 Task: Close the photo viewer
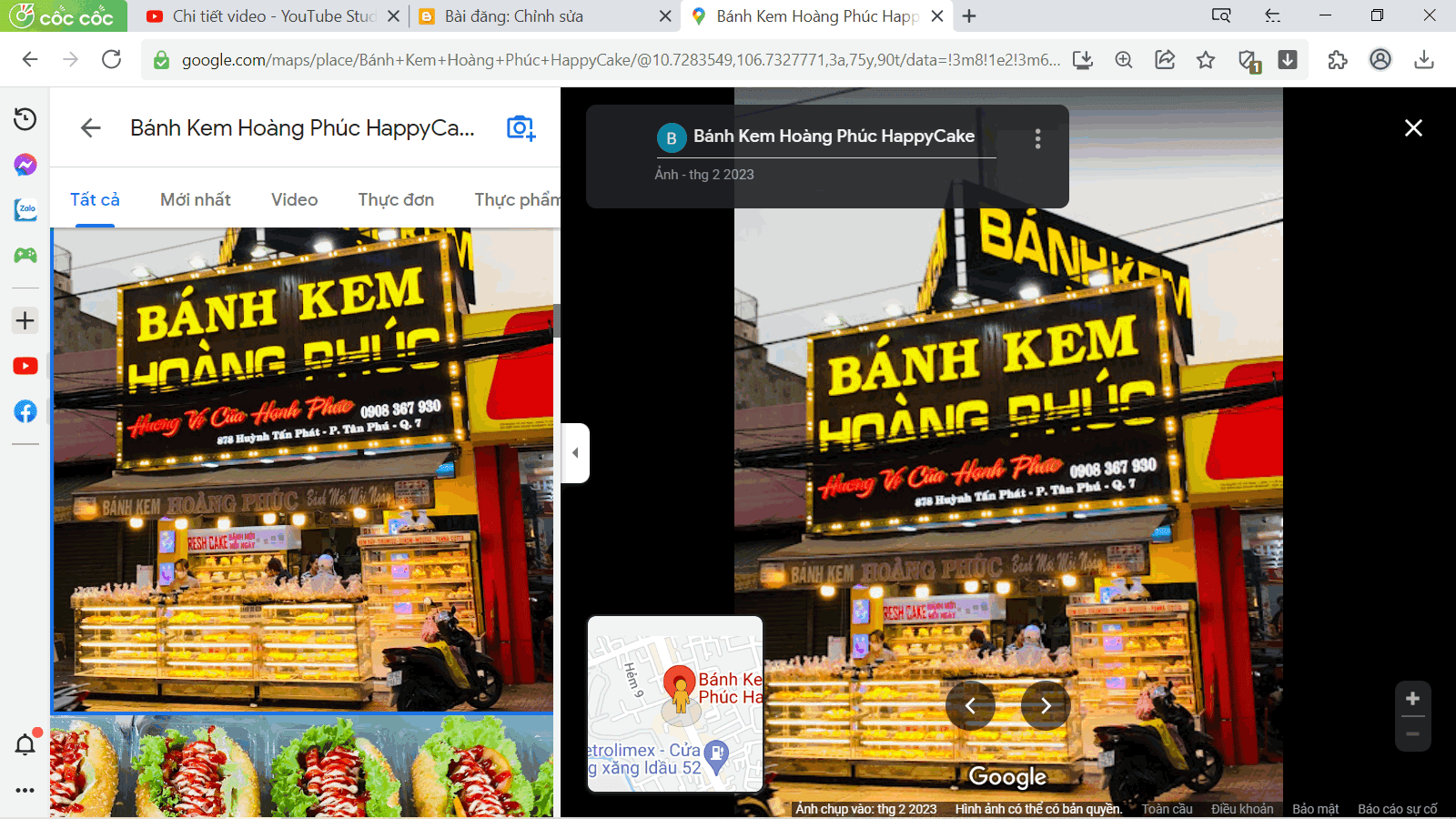coord(1413,128)
